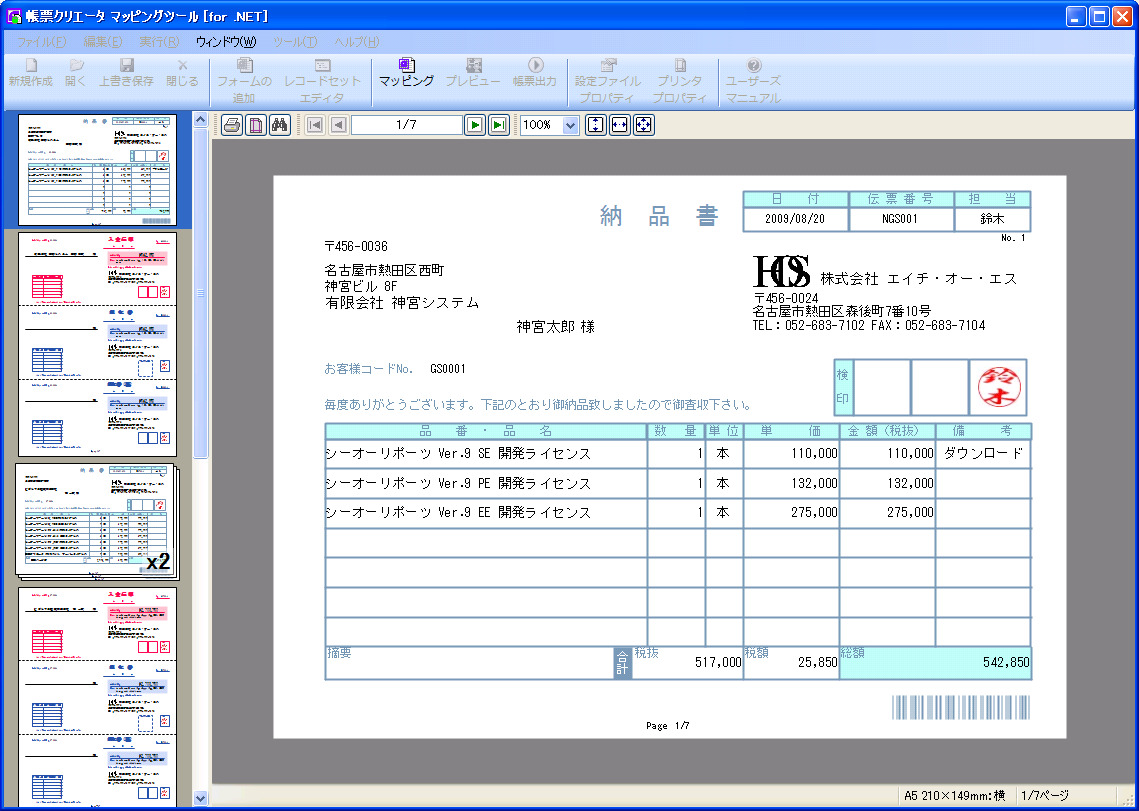This screenshot has width=1139, height=811.
Task: Click the thumbnail panel scroll up arrow
Action: 201,119
